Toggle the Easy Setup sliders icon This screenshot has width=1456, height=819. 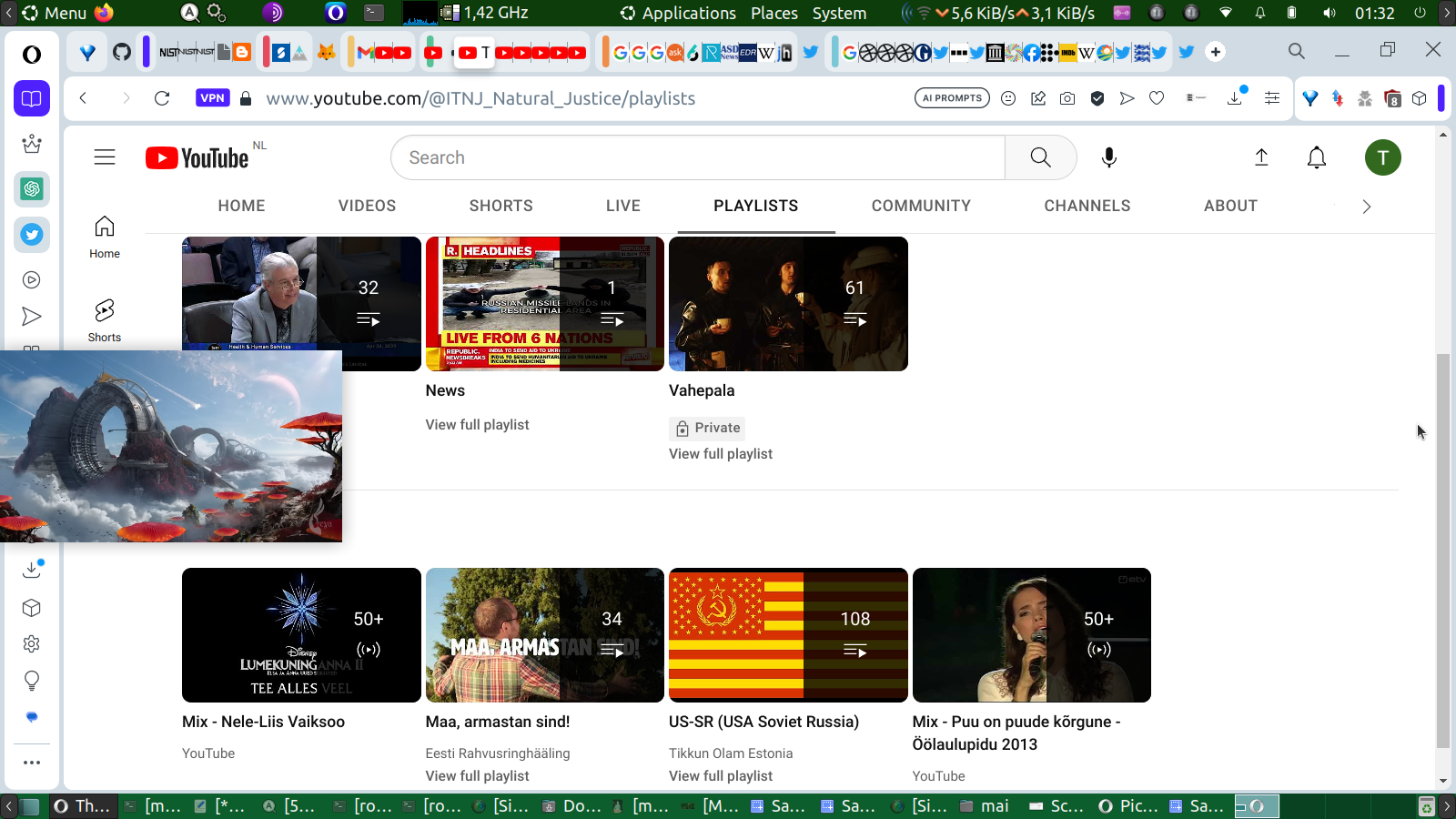click(x=1272, y=98)
